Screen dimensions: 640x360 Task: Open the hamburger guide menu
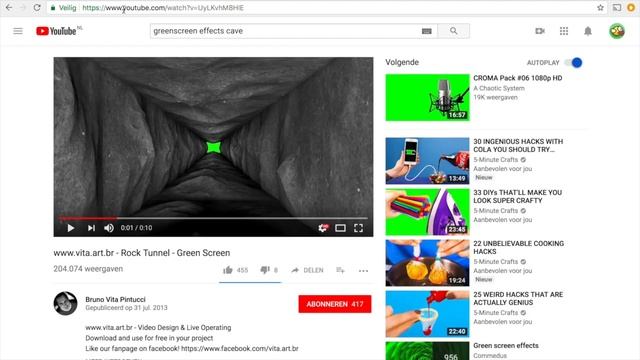pyautogui.click(x=18, y=31)
